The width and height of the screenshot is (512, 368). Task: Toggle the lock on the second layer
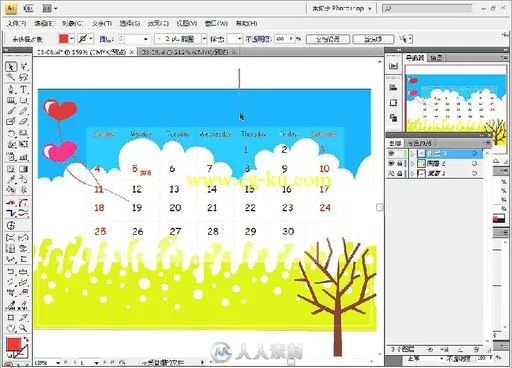(x=399, y=163)
